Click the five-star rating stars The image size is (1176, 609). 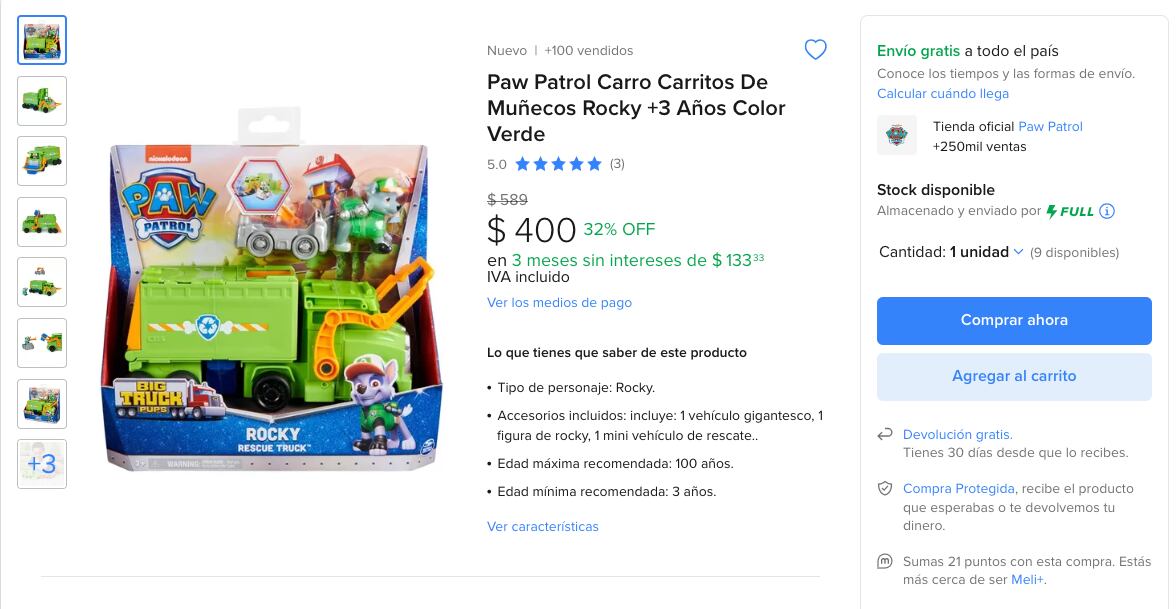click(560, 164)
